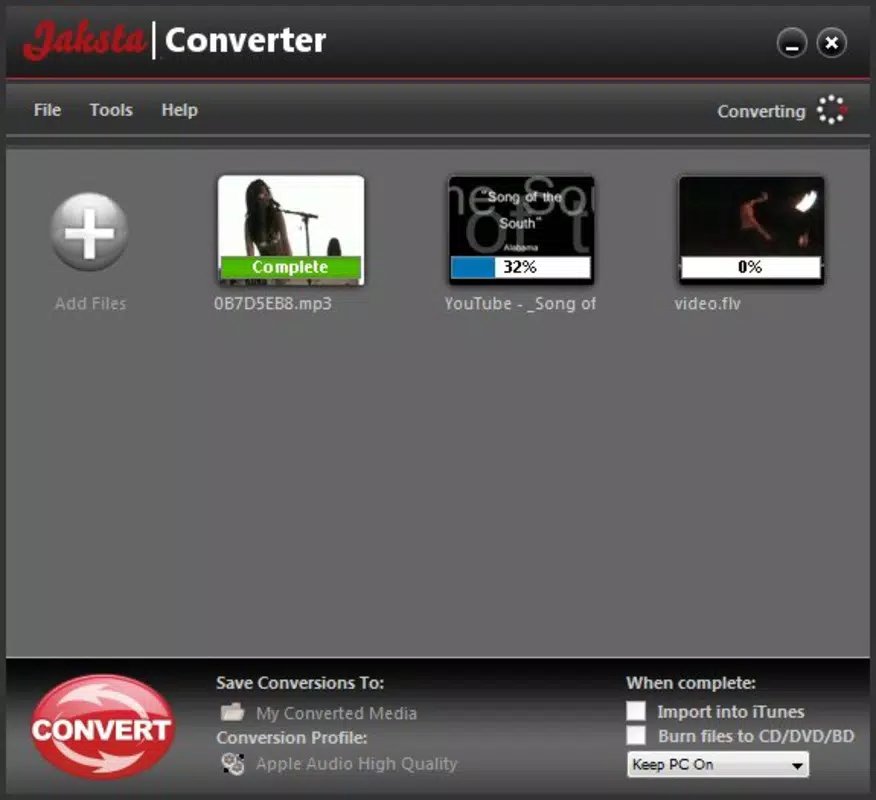Image resolution: width=876 pixels, height=800 pixels.
Task: Click the video.flv file name
Action: coord(707,304)
